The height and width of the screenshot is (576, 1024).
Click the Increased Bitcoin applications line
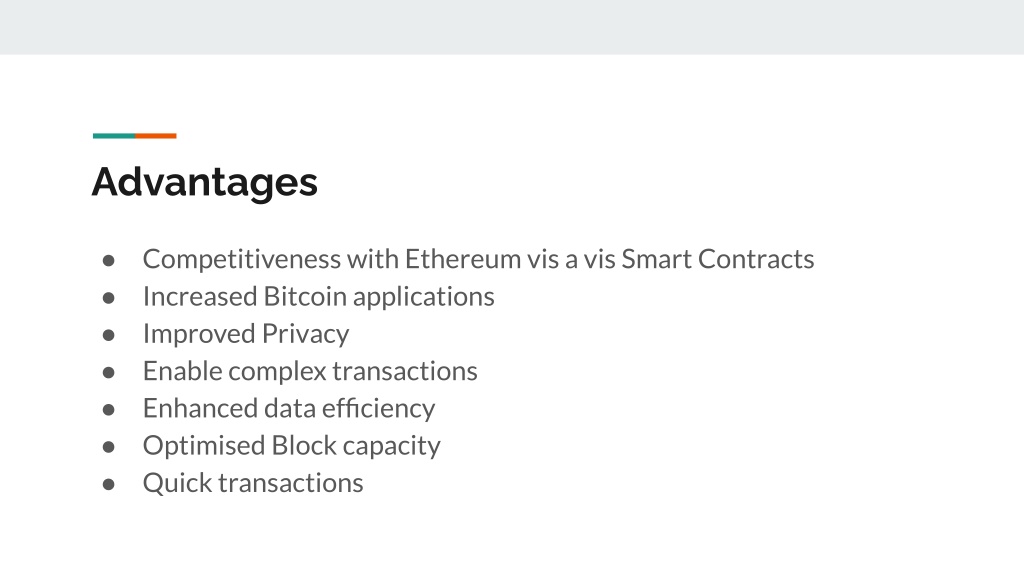click(319, 297)
